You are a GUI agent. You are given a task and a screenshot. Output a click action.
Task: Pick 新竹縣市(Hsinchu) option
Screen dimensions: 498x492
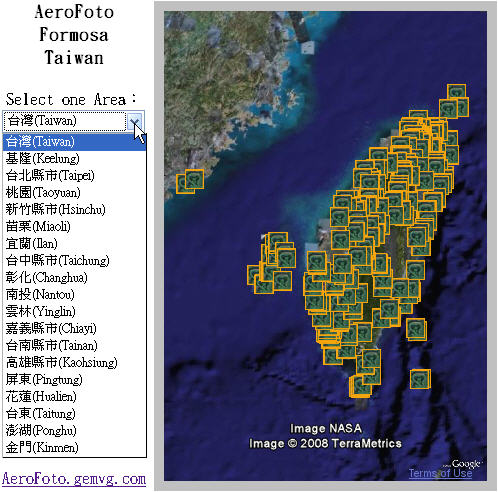(x=74, y=210)
